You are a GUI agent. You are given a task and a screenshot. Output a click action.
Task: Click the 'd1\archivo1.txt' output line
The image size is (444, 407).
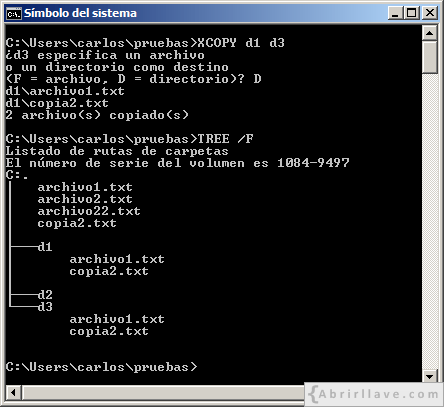65,91
